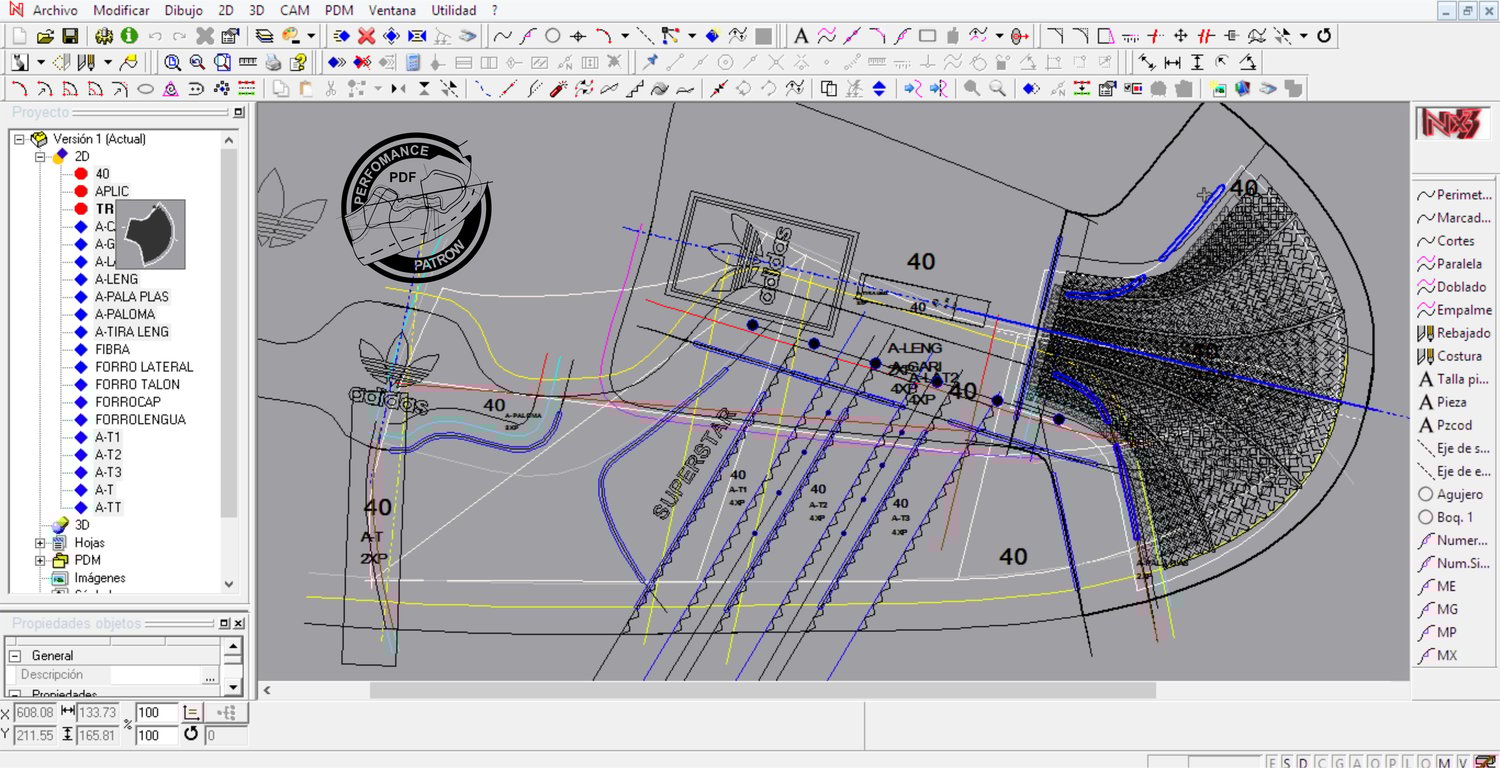Toggle the red dot beside APLIC layer
Viewport: 1500px width, 768px height.
point(82,191)
